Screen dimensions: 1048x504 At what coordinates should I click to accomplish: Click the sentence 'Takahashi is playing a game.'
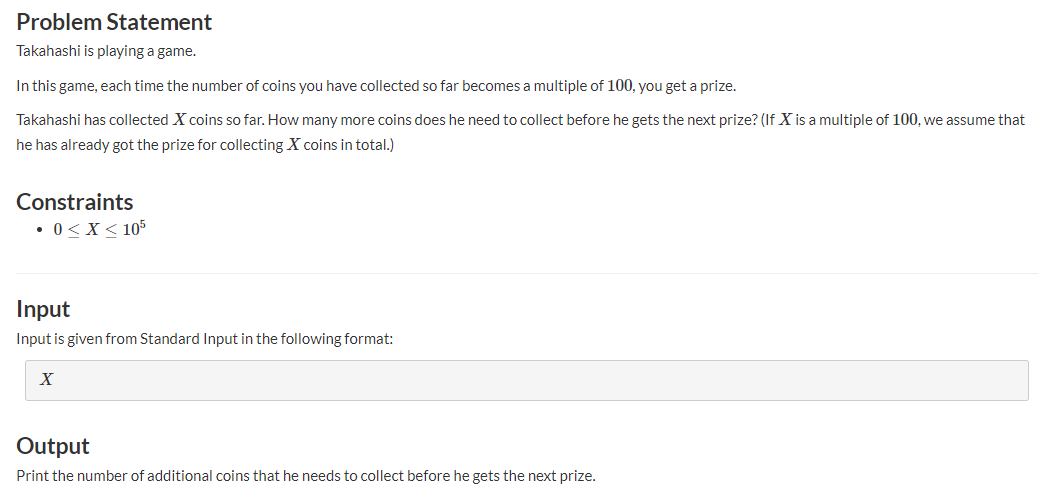[x=106, y=51]
